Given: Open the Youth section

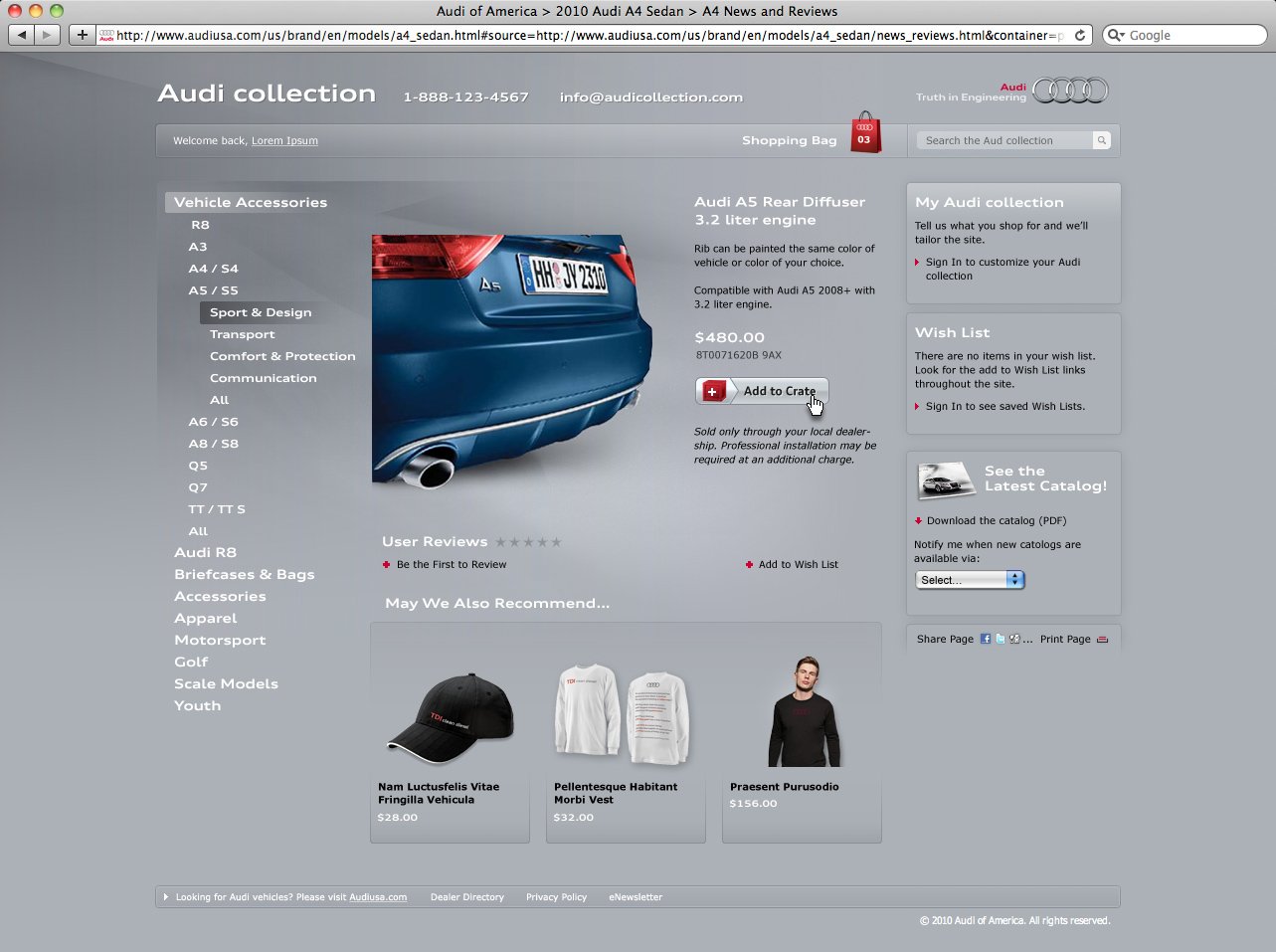Looking at the screenshot, I should [197, 705].
